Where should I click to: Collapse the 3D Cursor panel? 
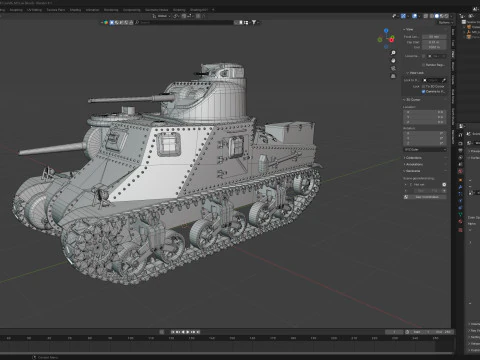[x=412, y=100]
